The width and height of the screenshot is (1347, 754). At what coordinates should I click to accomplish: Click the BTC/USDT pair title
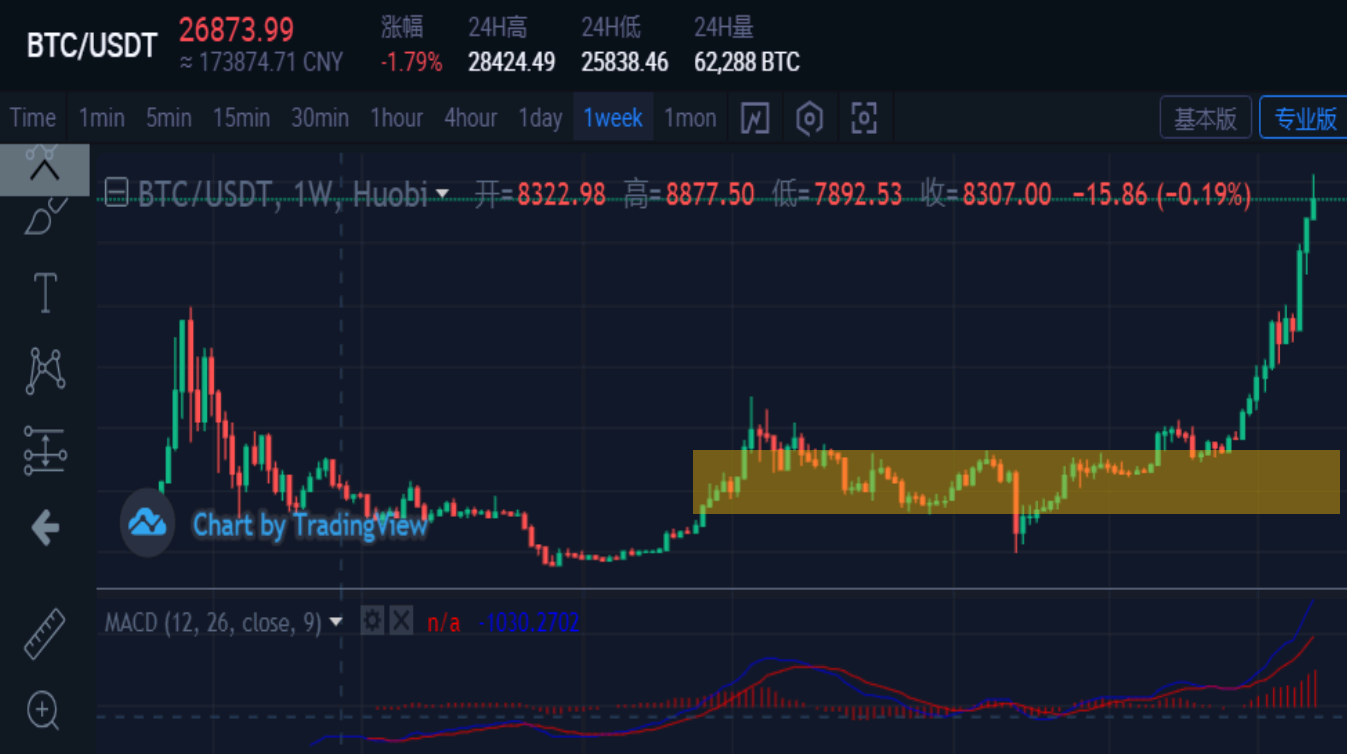(92, 46)
